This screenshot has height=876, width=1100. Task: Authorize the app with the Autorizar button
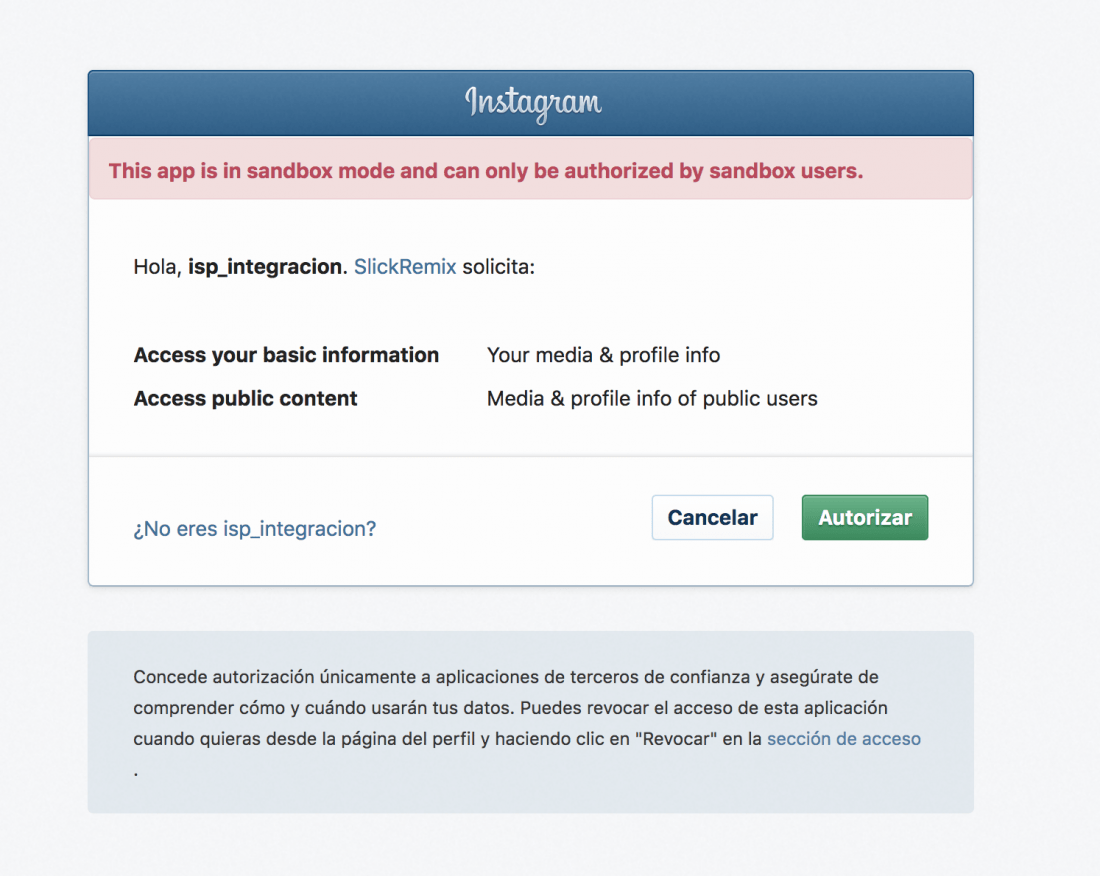[864, 518]
